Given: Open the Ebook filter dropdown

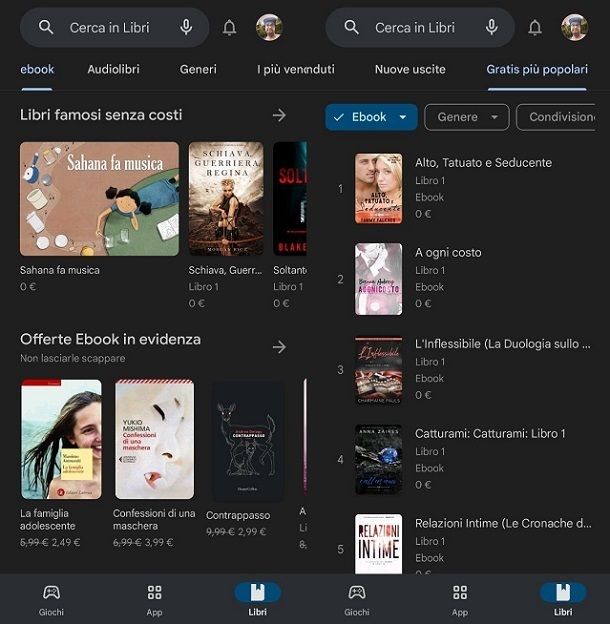Looking at the screenshot, I should click(371, 117).
